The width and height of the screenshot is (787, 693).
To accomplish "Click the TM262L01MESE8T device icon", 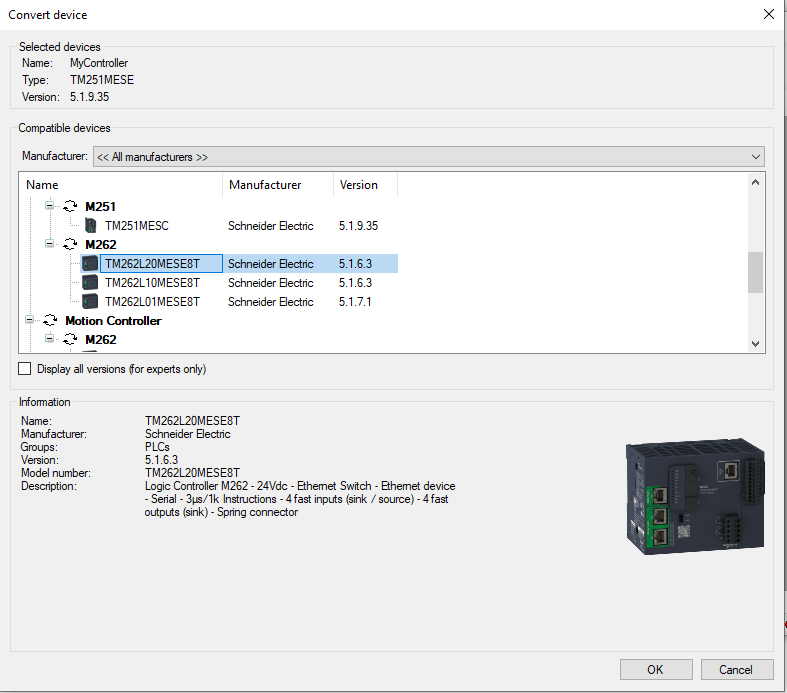I will pyautogui.click(x=90, y=302).
